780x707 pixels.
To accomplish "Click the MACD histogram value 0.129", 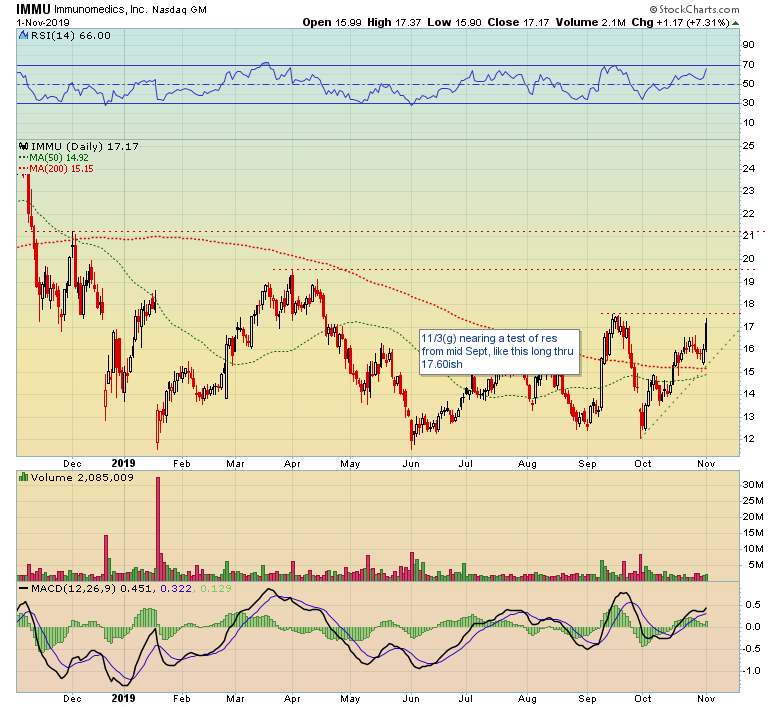I will (x=215, y=589).
